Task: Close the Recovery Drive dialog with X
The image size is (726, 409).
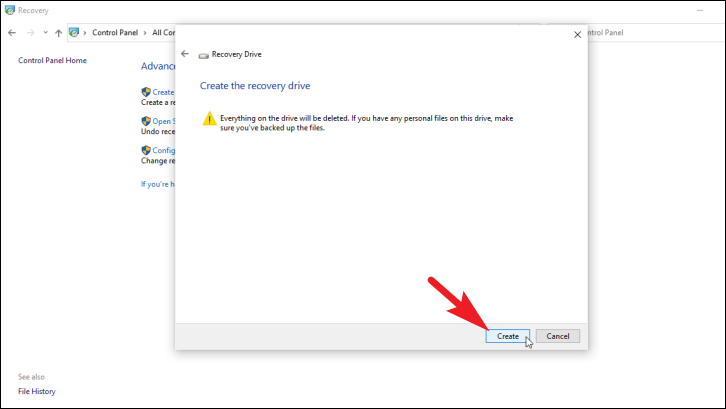Action: pos(577,35)
